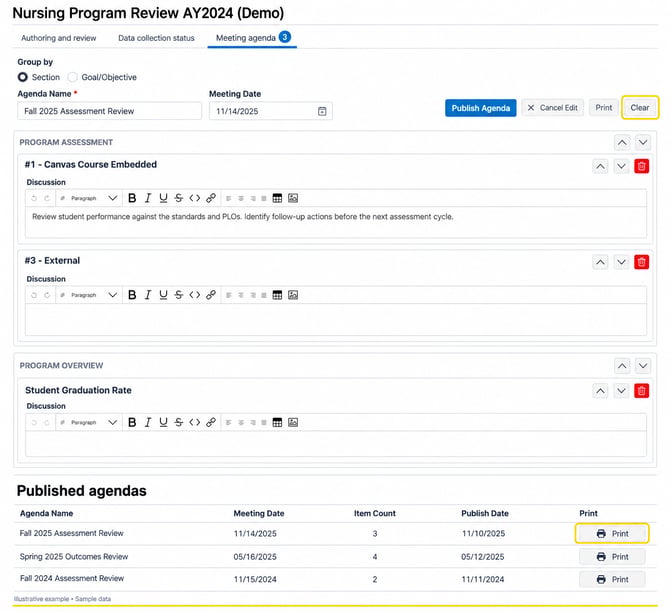The image size is (670, 612).
Task: Toggle italic in #3 External editor
Action: tap(148, 295)
